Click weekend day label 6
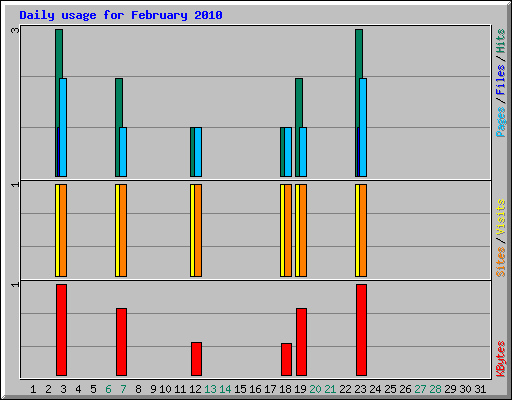Screen dimensions: 512x400 pos(108,389)
